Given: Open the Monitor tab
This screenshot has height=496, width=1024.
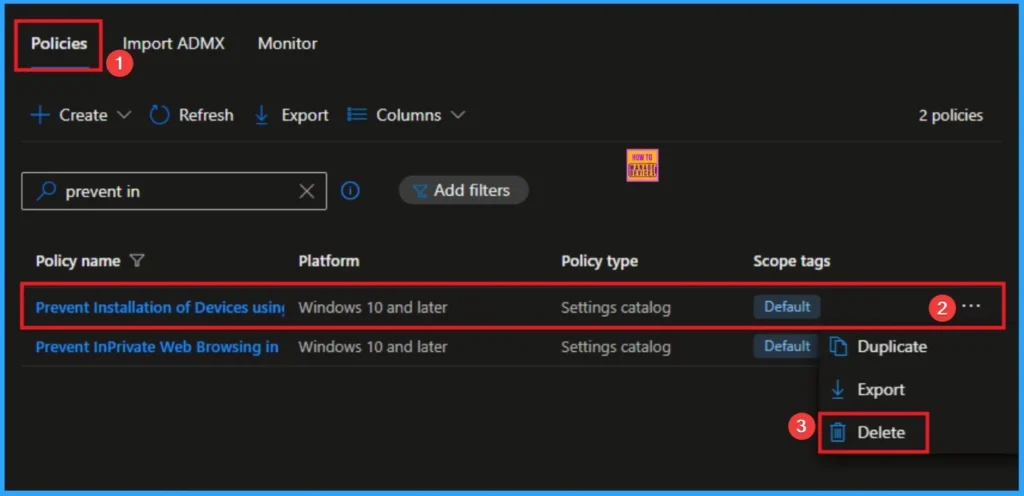Looking at the screenshot, I should [x=287, y=44].
